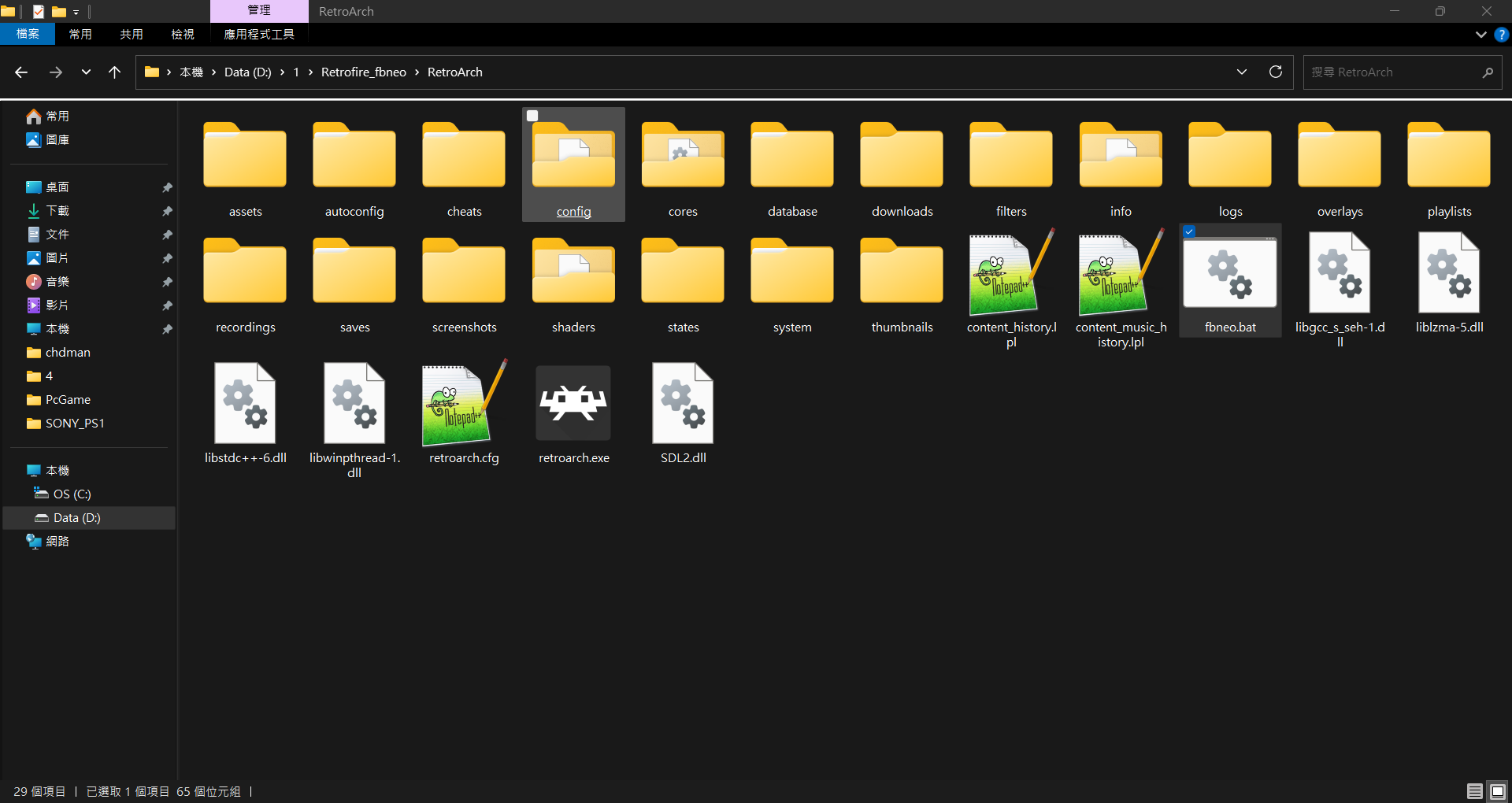Select libgcc_s_seh-1.dll file
This screenshot has height=803, width=1512.
1340,290
